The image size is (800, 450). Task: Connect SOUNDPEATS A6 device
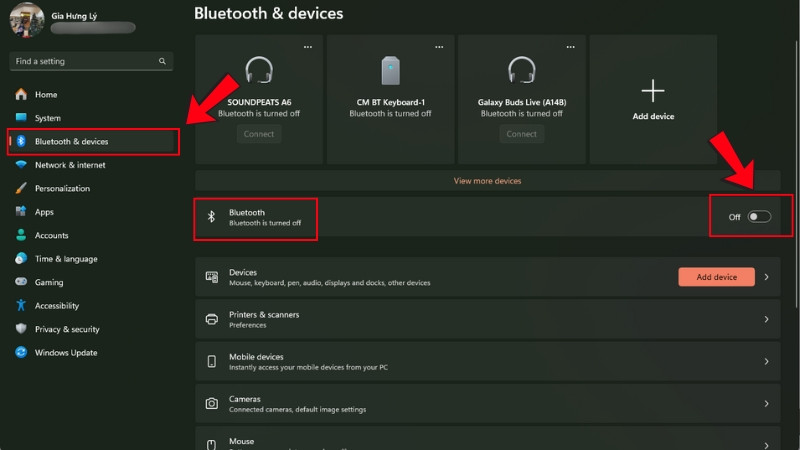[x=259, y=134]
